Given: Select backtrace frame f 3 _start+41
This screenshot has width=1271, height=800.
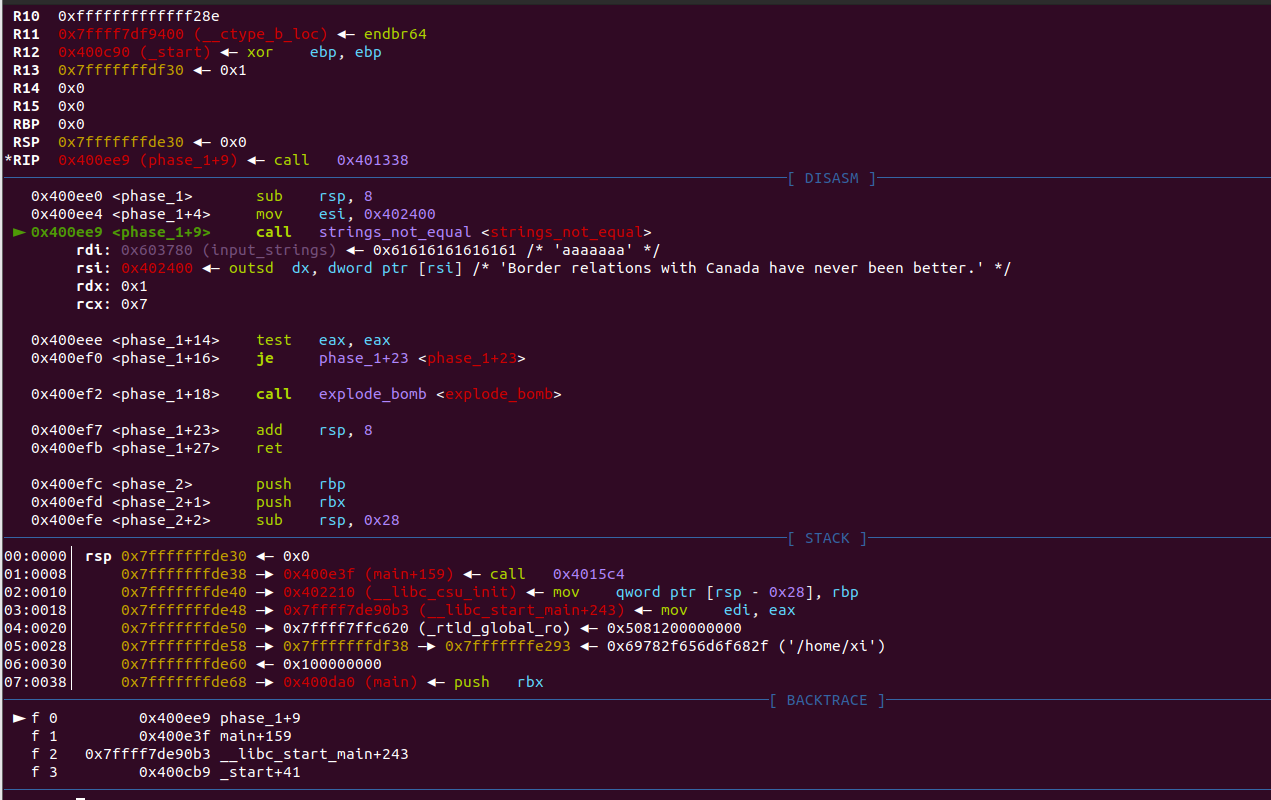Looking at the screenshot, I should coord(166,772).
